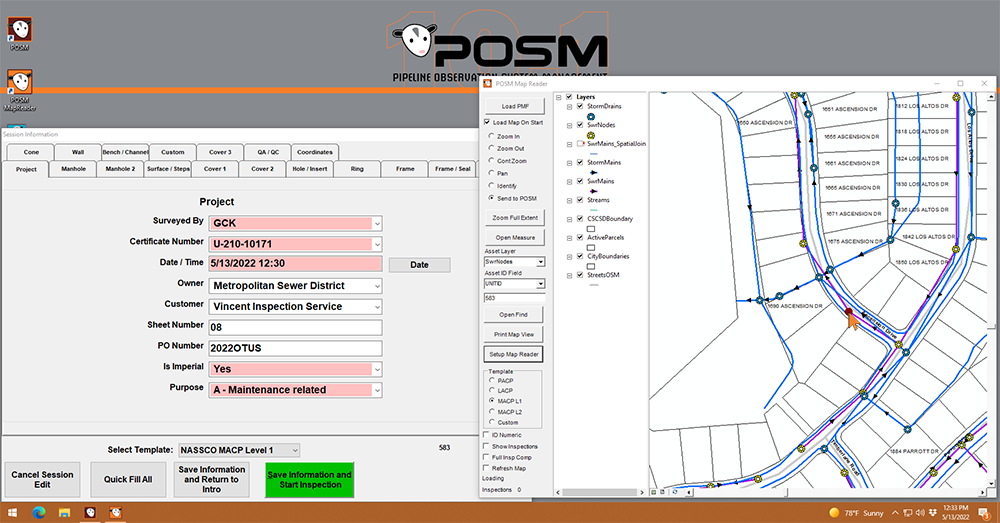Open the QA / QC tab
Image resolution: width=1000 pixels, height=523 pixels.
point(268,152)
